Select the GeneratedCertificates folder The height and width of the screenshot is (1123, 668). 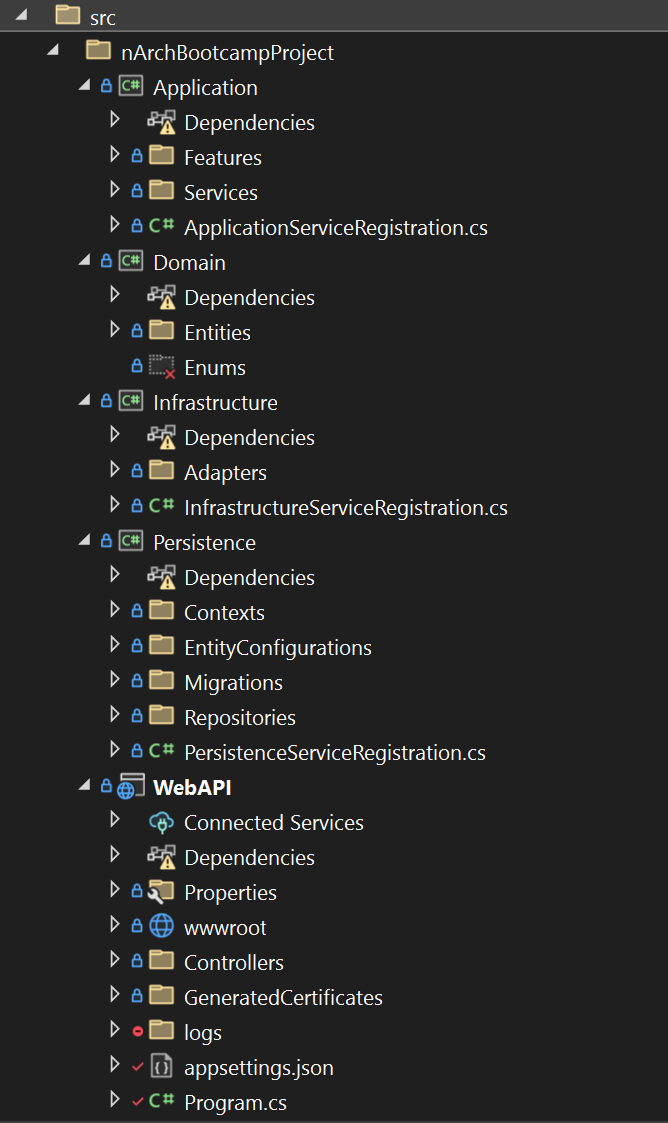coord(284,998)
